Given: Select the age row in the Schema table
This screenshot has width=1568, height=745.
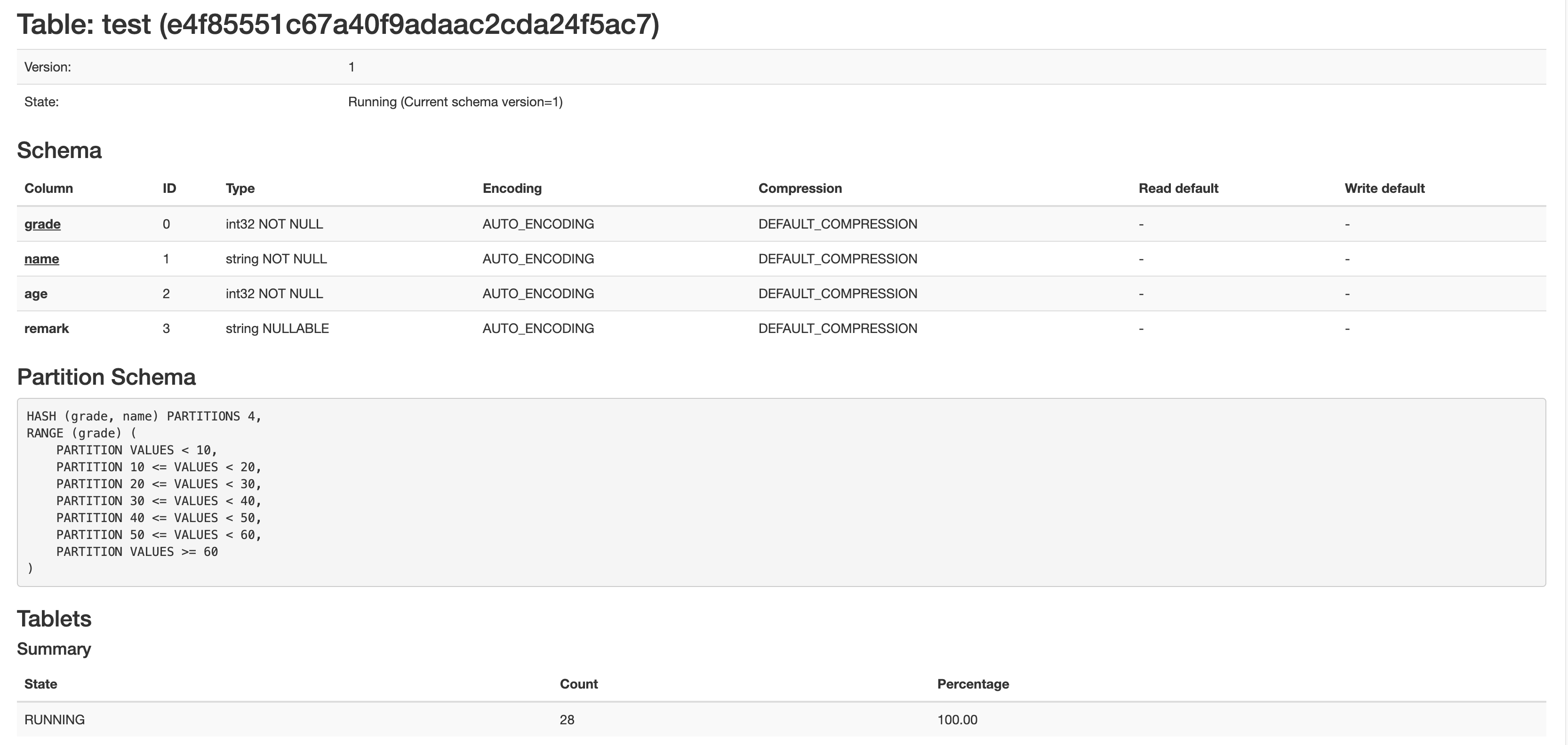Looking at the screenshot, I should (x=36, y=293).
